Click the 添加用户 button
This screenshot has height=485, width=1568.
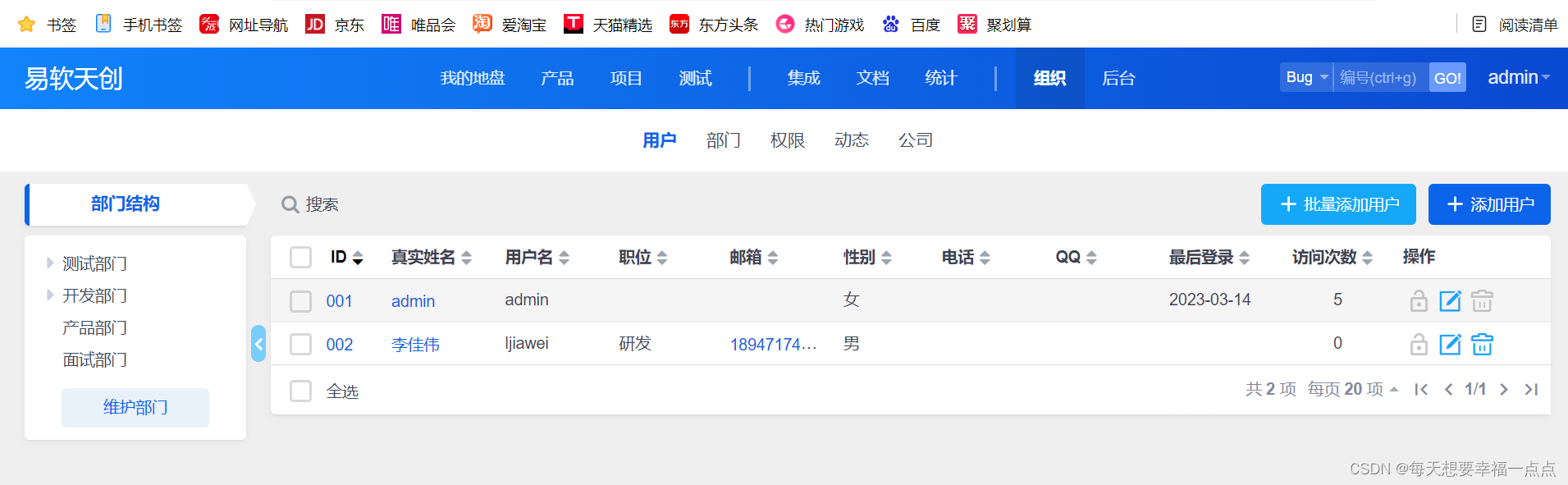click(1489, 204)
